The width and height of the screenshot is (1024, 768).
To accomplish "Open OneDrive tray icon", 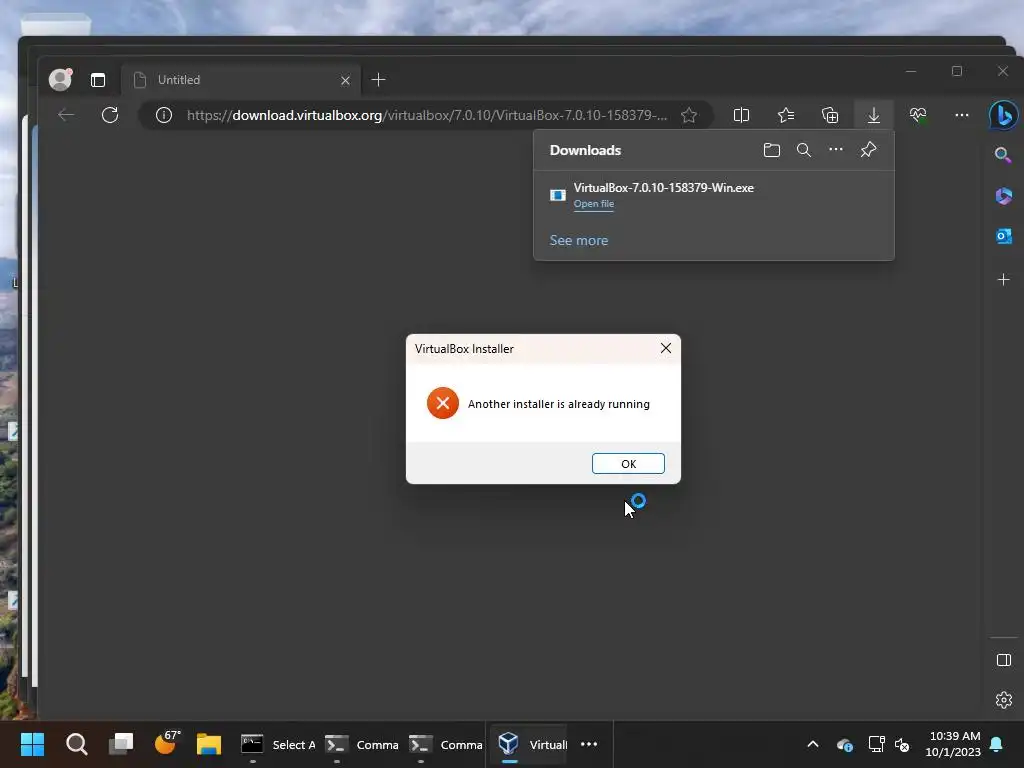I will 844,744.
